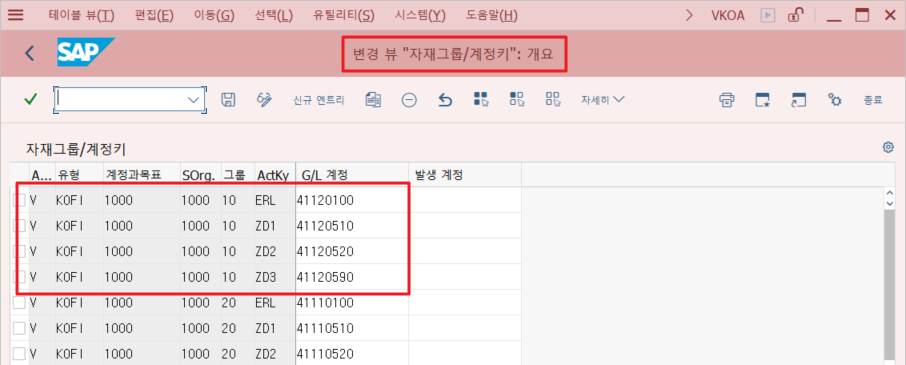This screenshot has height=365, width=906.
Task: Click the 신규 엔트리 button
Action: 318,100
